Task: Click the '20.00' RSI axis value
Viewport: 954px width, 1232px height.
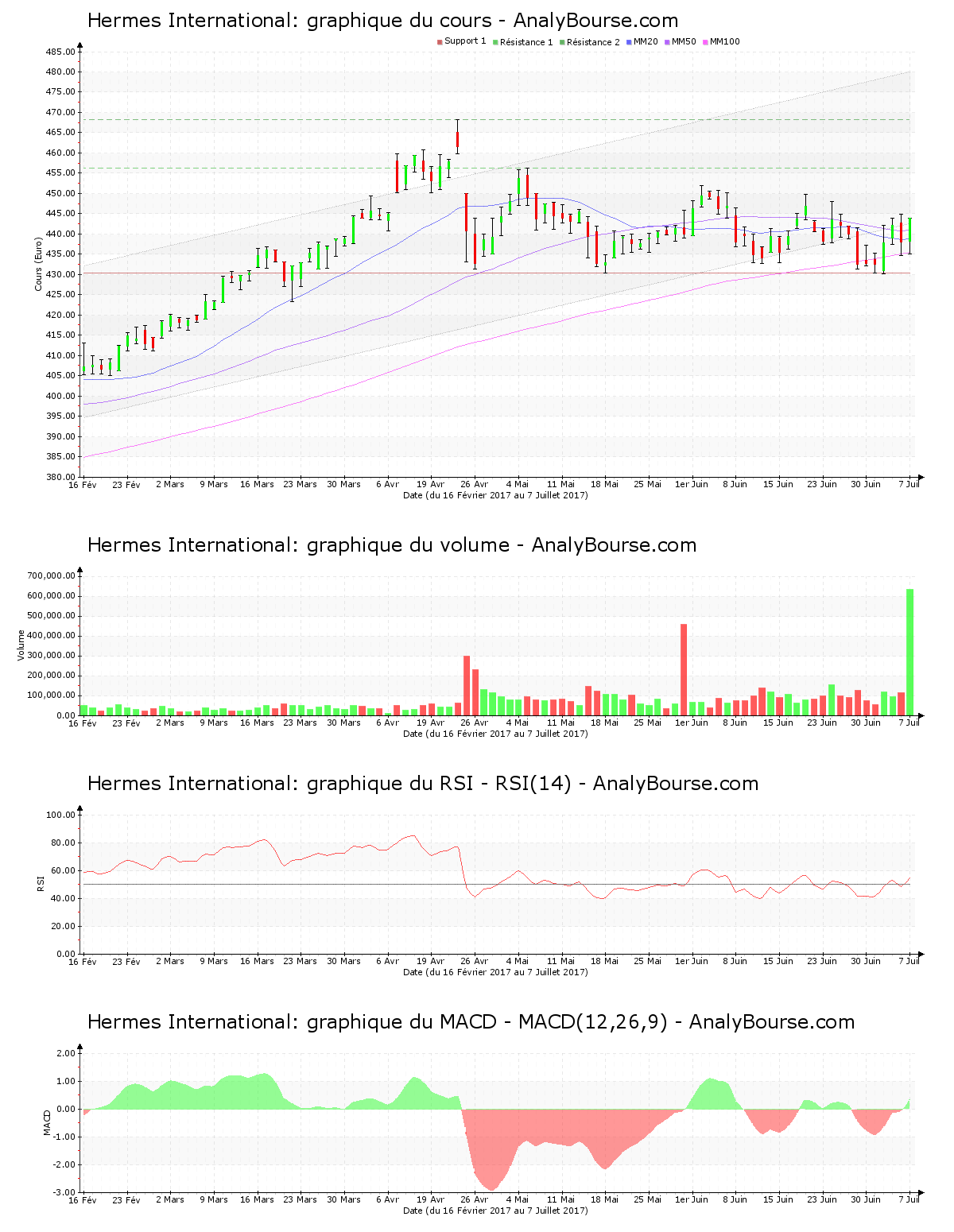Action: 63,926
